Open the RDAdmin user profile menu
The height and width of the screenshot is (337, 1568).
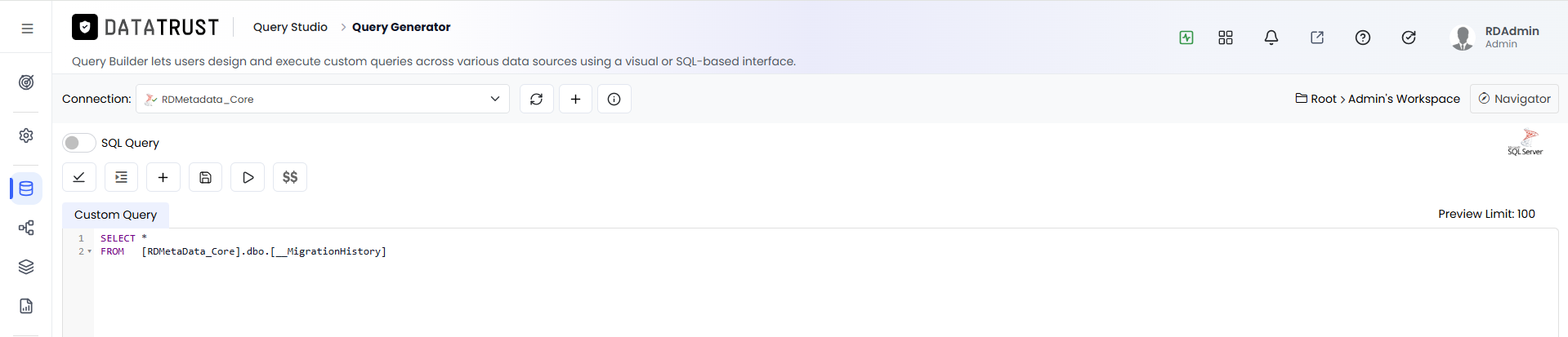[1495, 37]
